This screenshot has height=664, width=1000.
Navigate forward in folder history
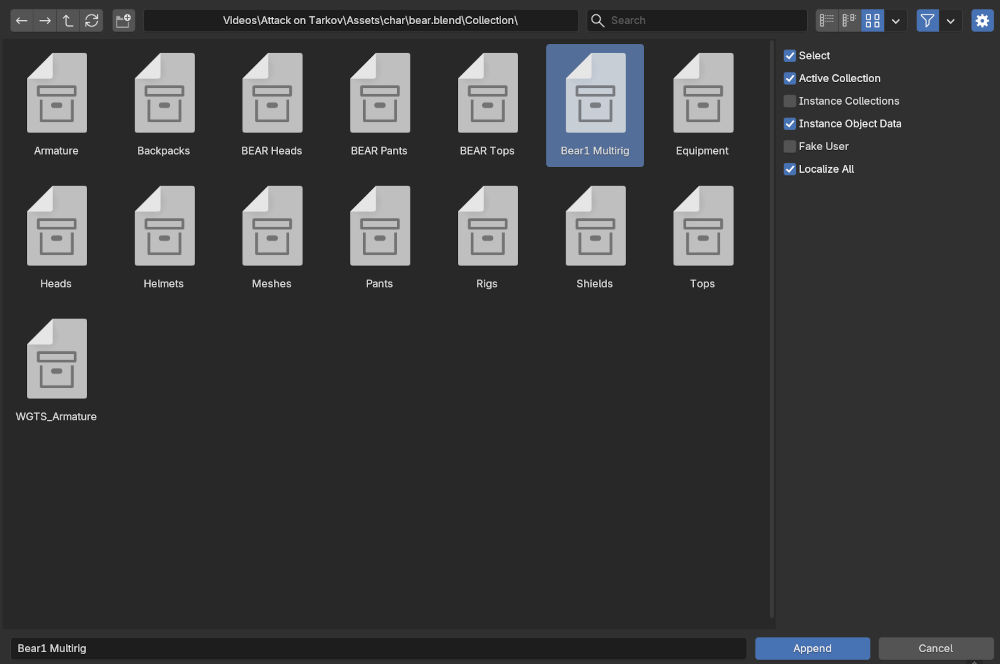45,20
